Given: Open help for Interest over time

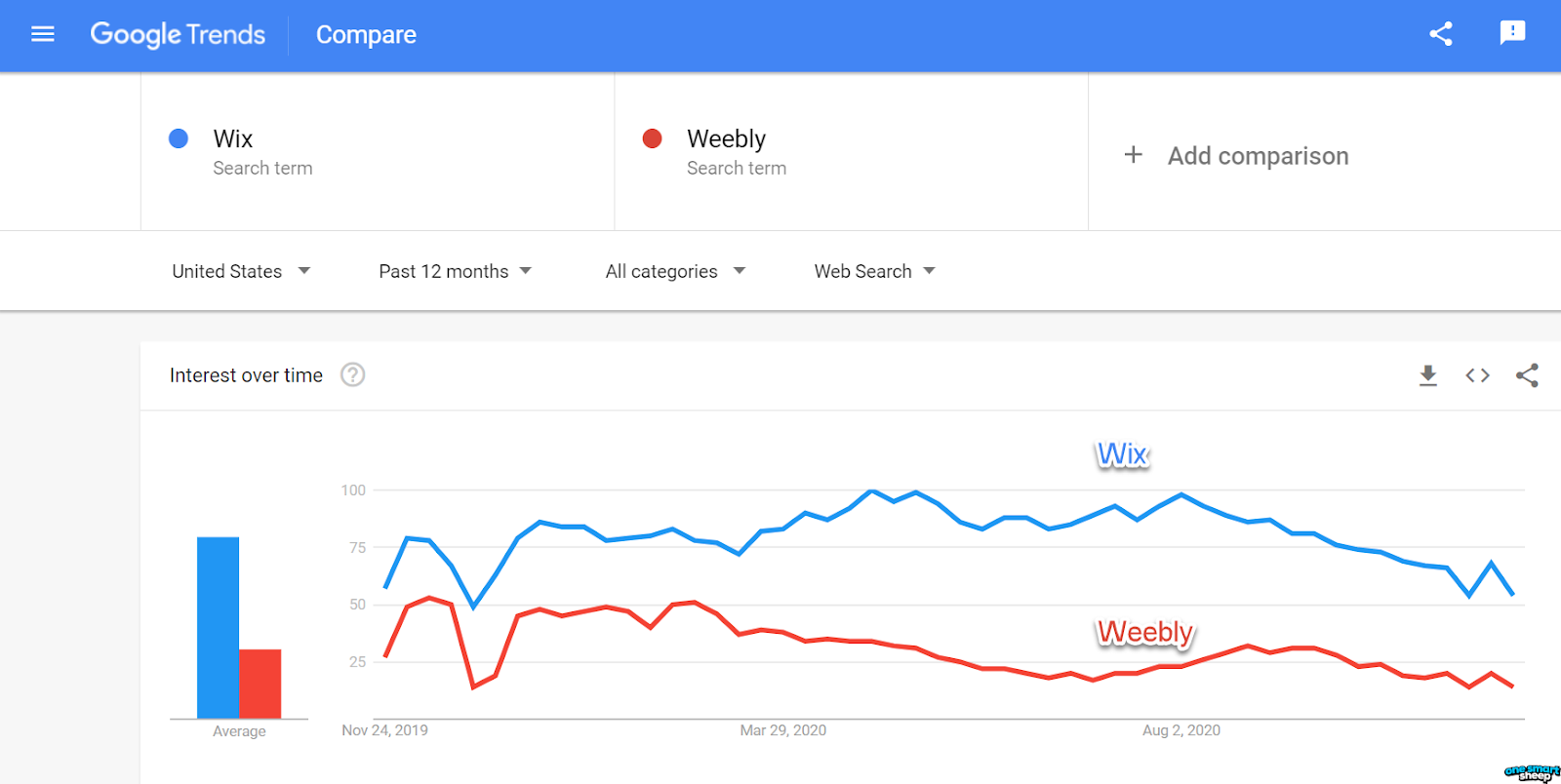Looking at the screenshot, I should pos(352,374).
